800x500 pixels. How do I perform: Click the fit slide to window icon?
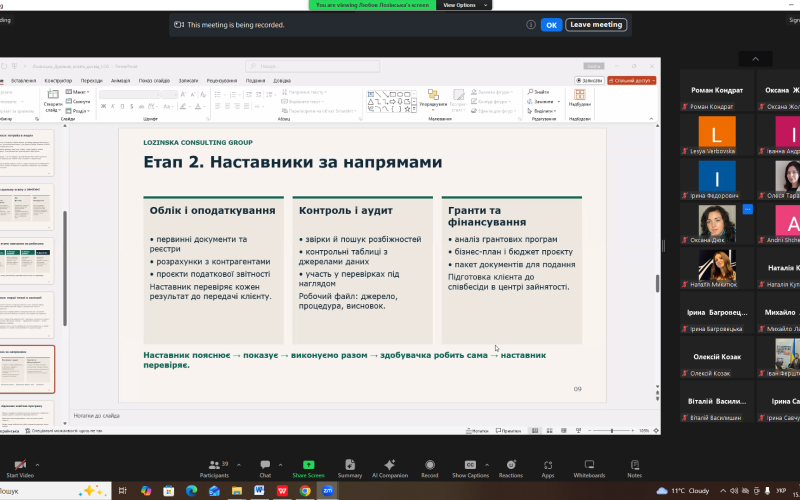tap(655, 431)
